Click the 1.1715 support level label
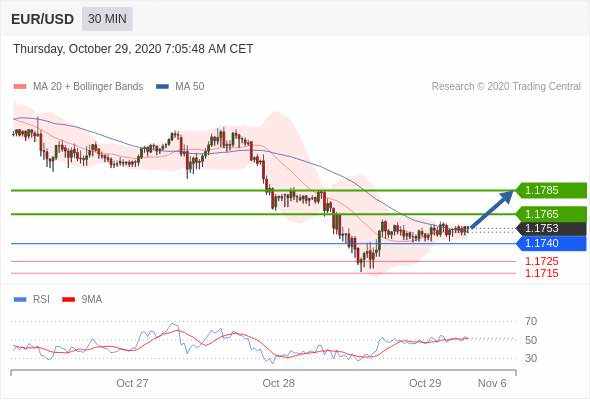Viewport: 590px width, 400px height. (542, 273)
